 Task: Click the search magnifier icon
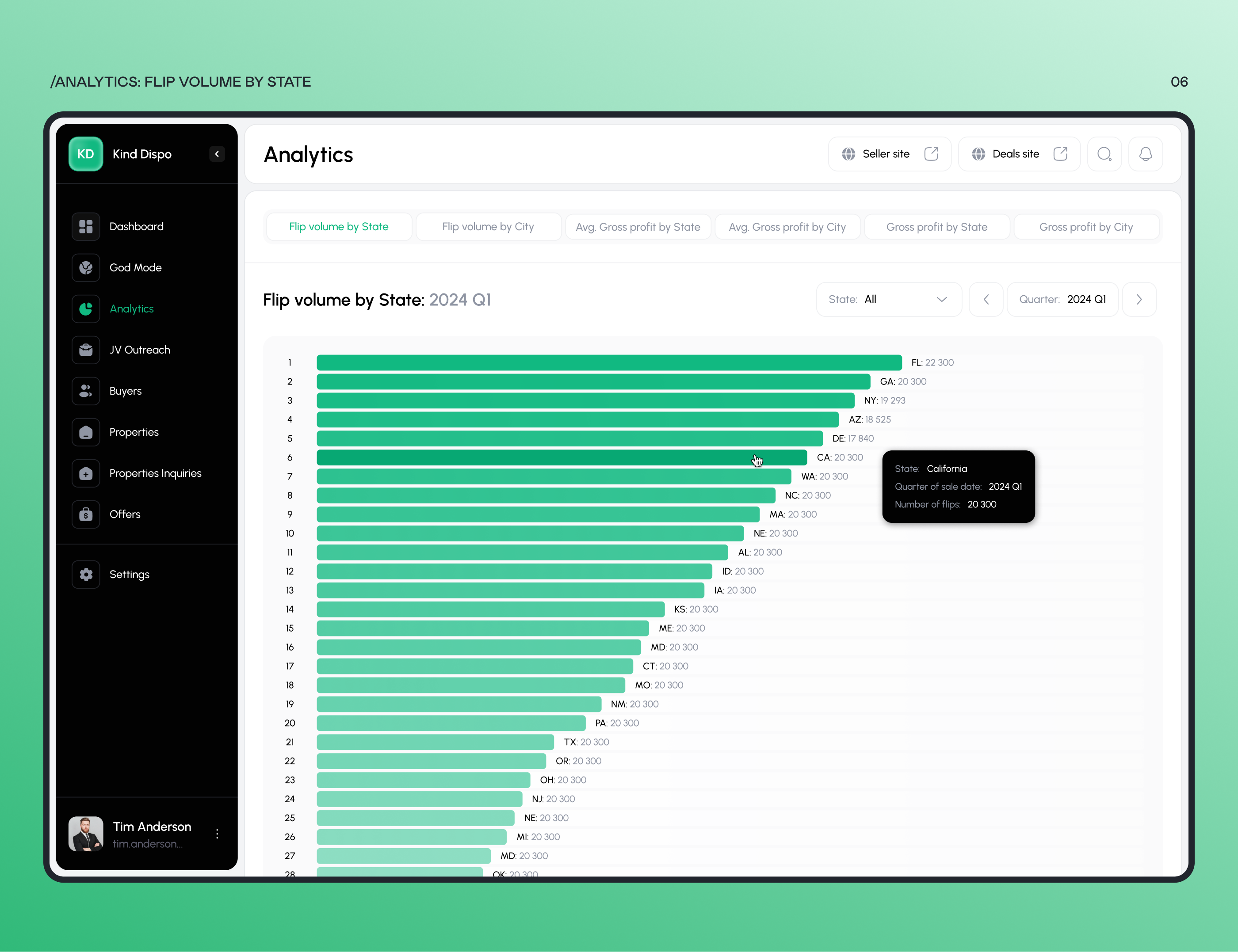(1104, 153)
